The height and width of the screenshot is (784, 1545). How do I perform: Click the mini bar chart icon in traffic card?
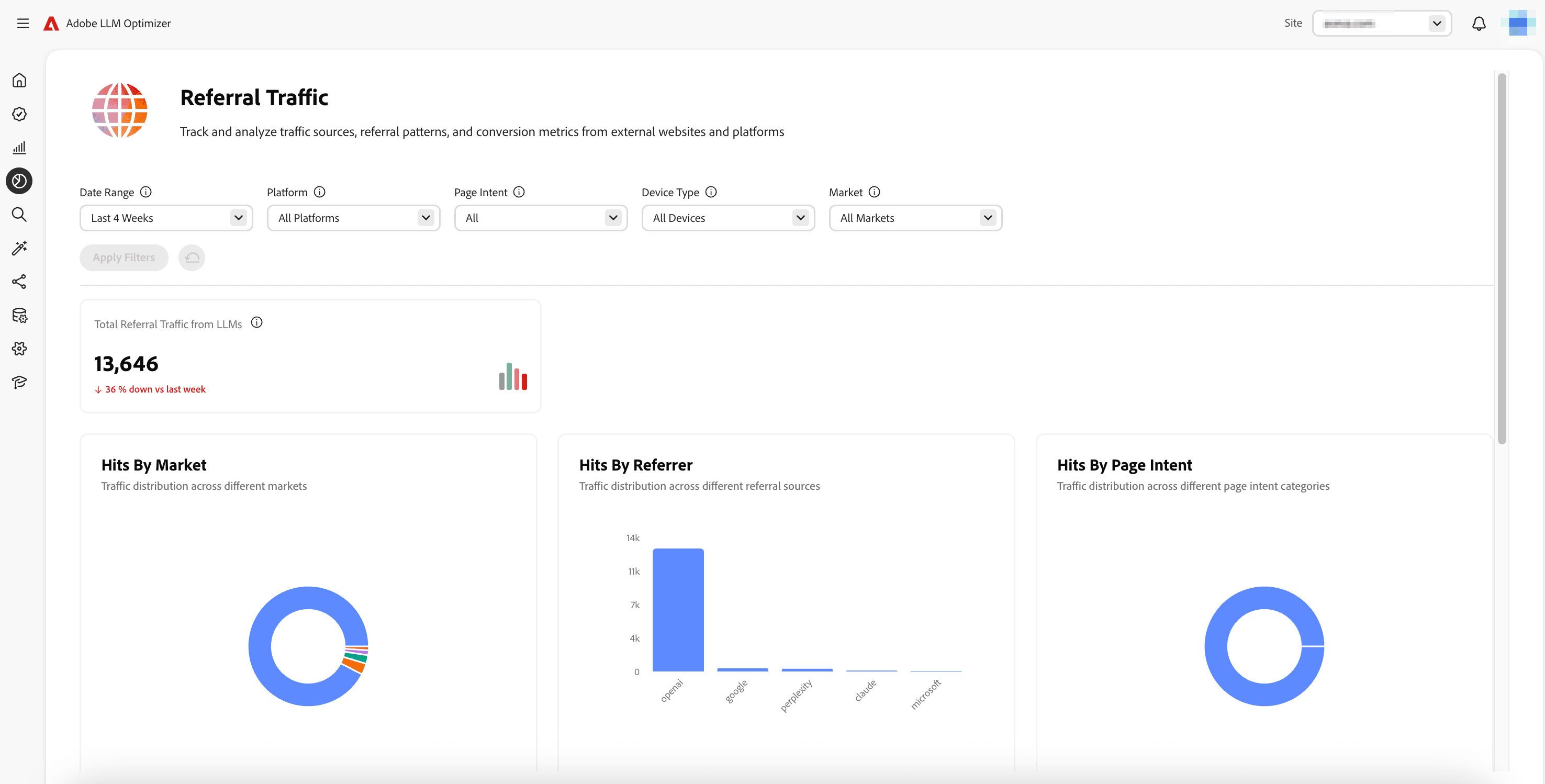[513, 376]
